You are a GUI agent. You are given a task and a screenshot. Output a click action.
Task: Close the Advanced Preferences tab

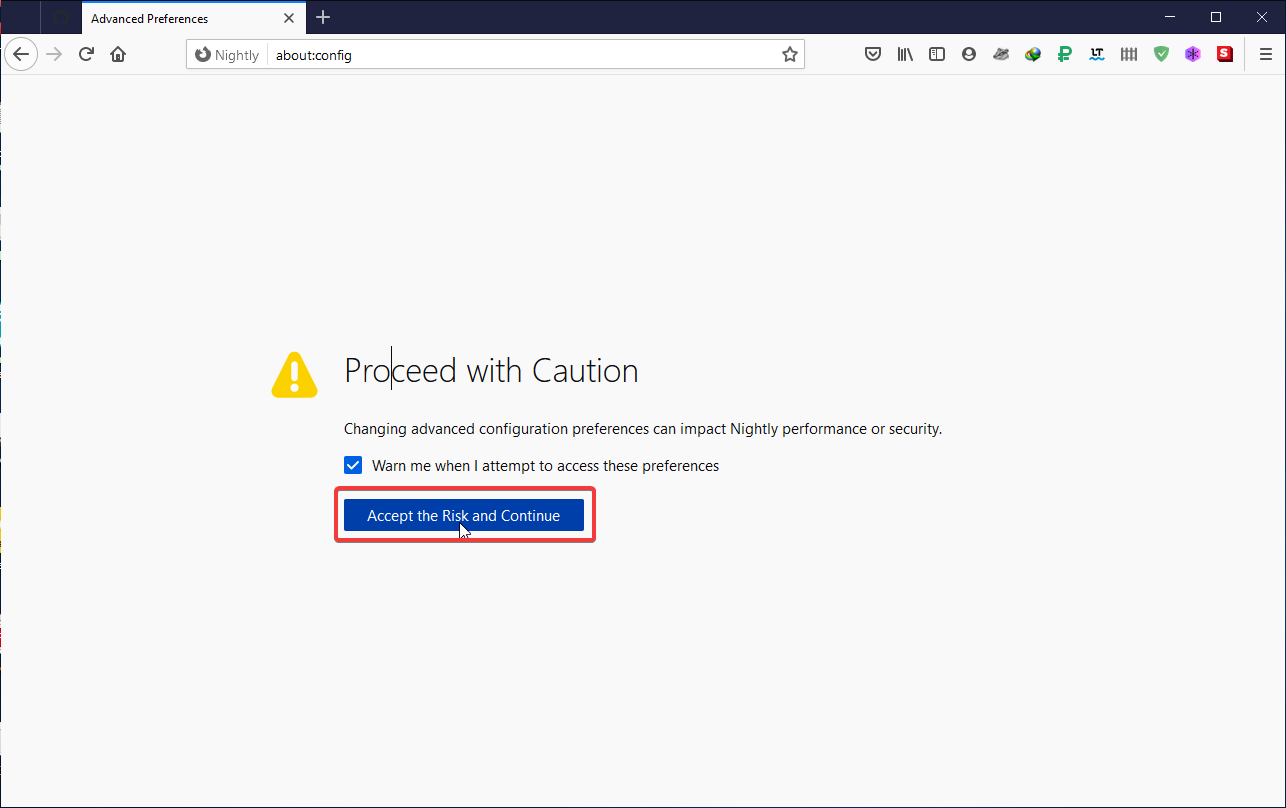point(289,17)
